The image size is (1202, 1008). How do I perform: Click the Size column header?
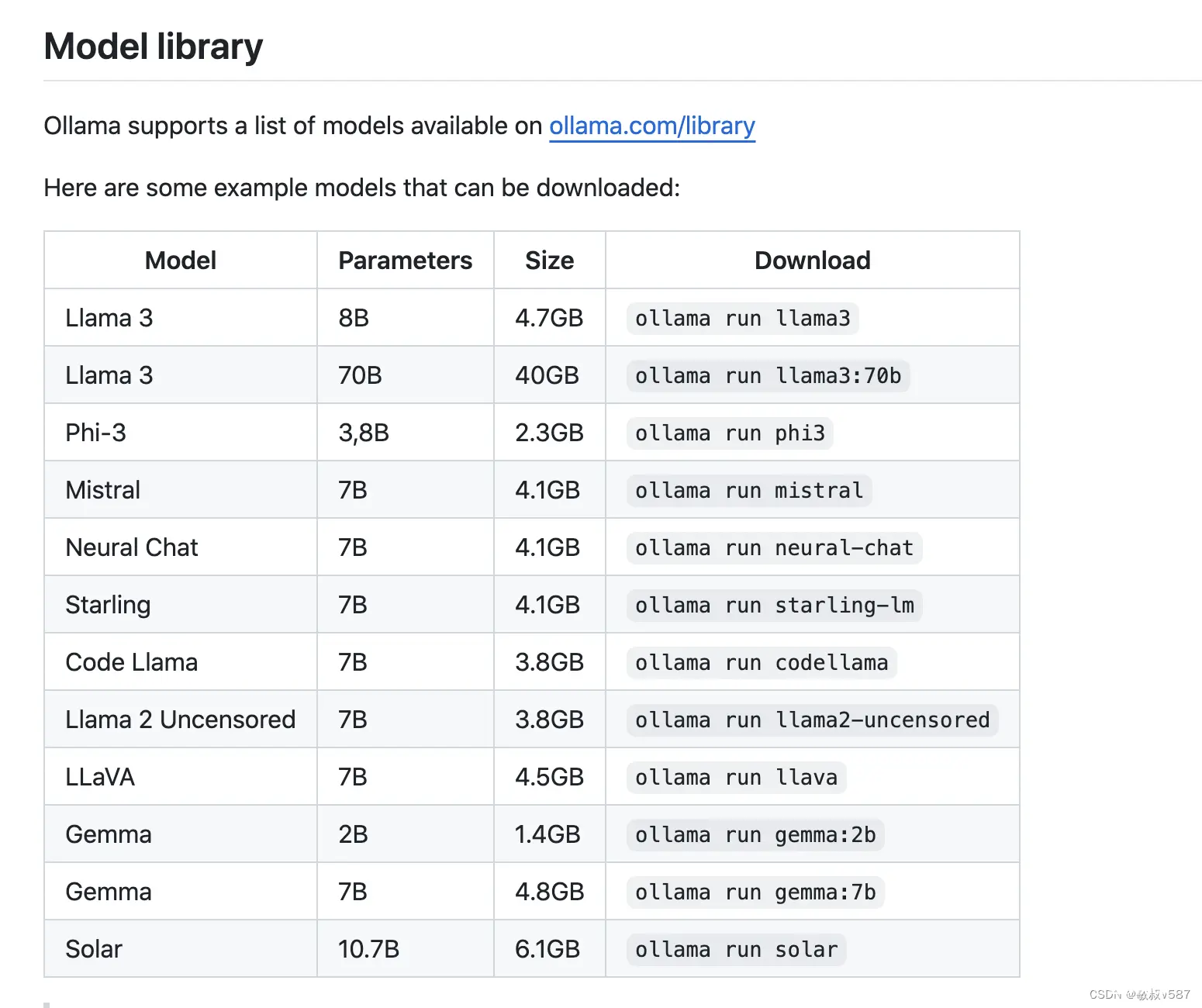549,261
